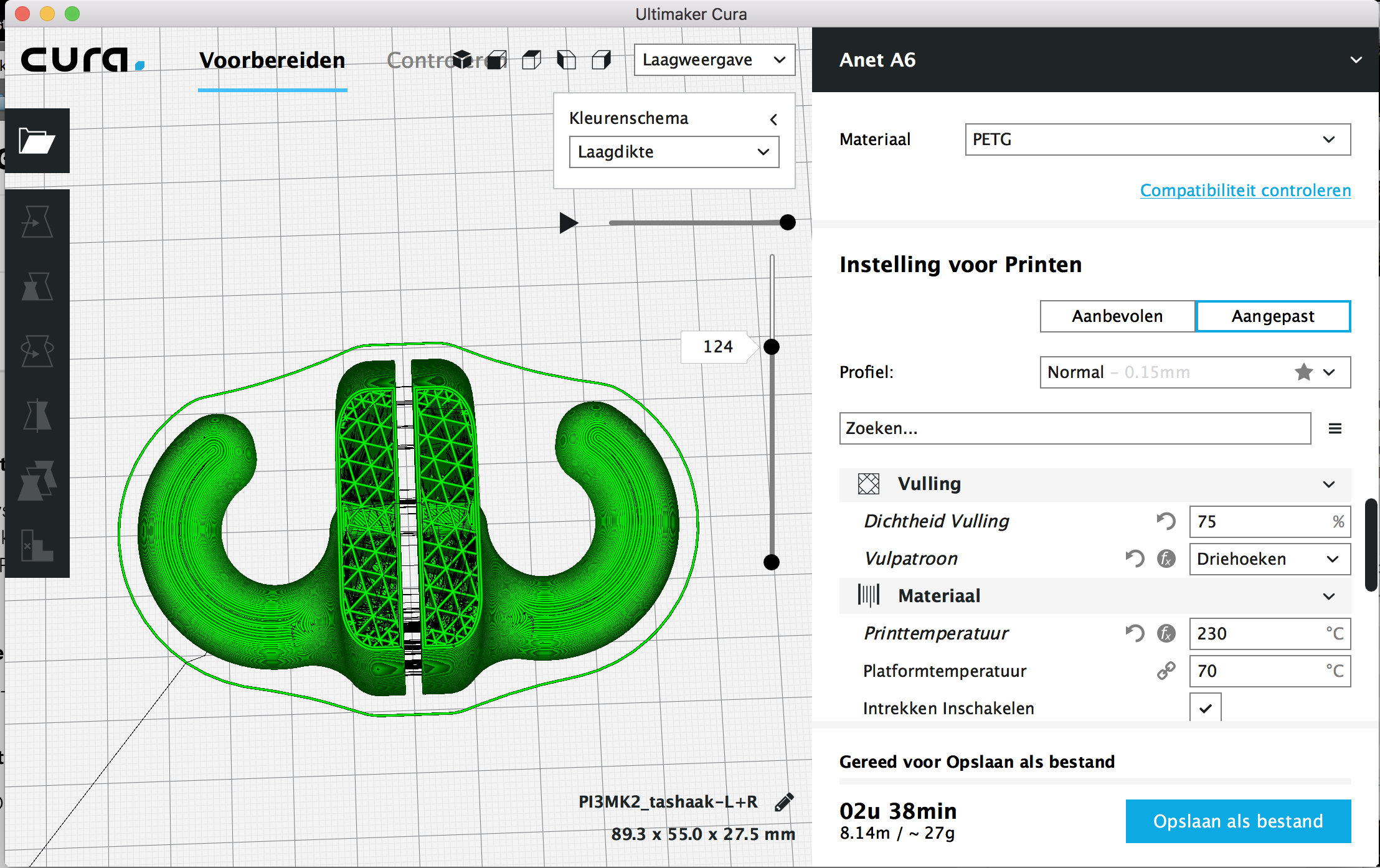Click Compatibiliteit controleren link
Image resolution: width=1380 pixels, height=868 pixels.
point(1245,191)
